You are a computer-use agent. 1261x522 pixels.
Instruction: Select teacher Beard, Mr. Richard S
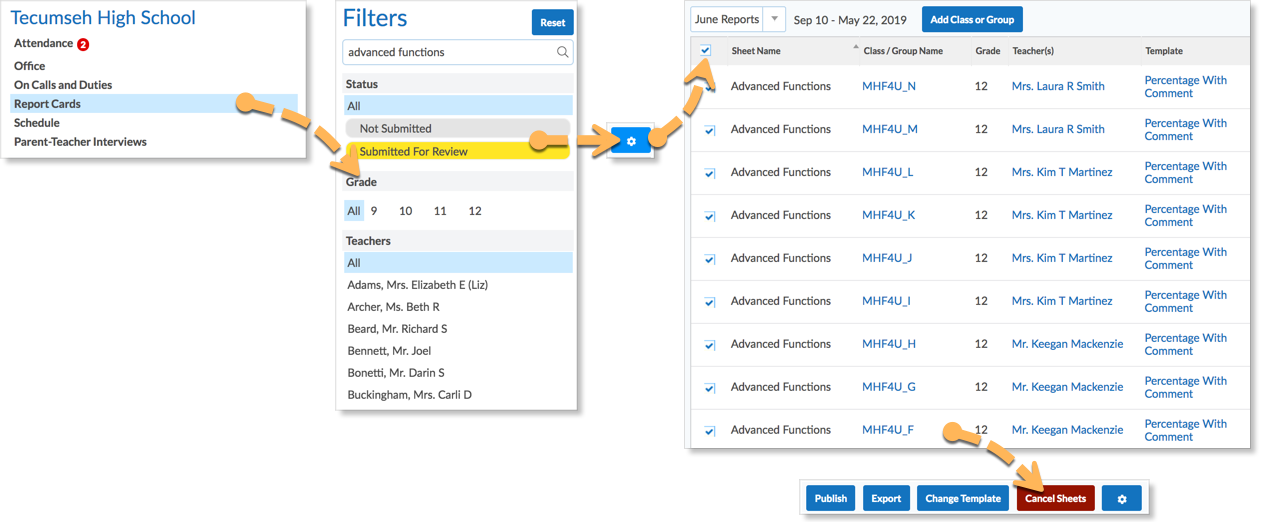pyautogui.click(x=397, y=329)
